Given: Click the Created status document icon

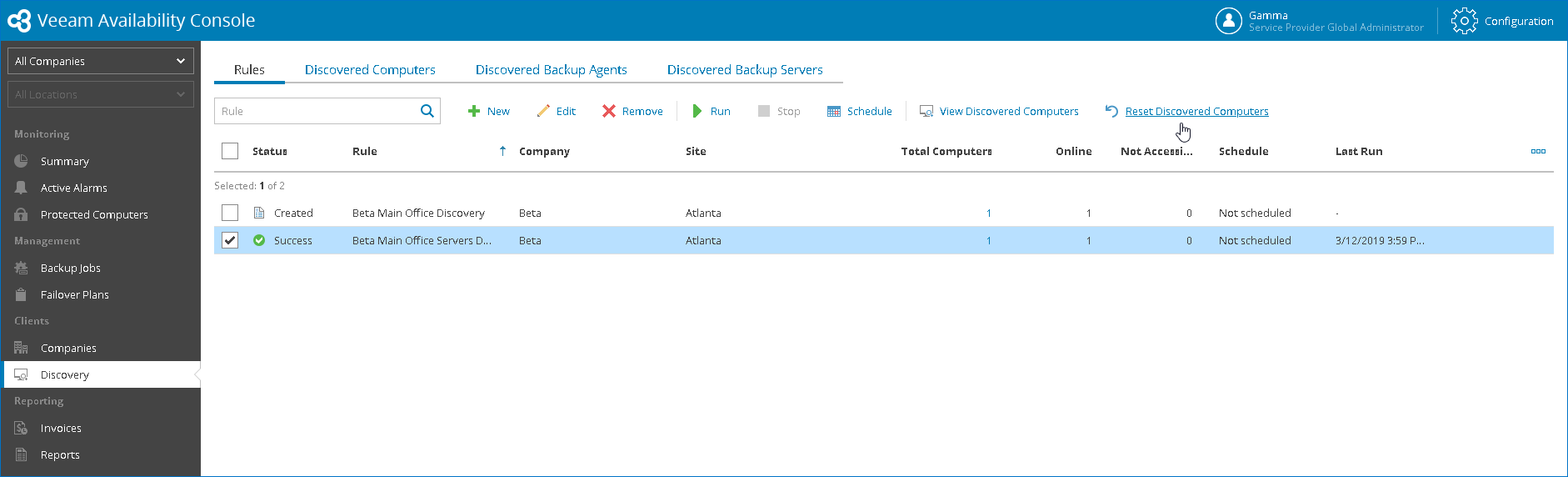Looking at the screenshot, I should pos(259,213).
